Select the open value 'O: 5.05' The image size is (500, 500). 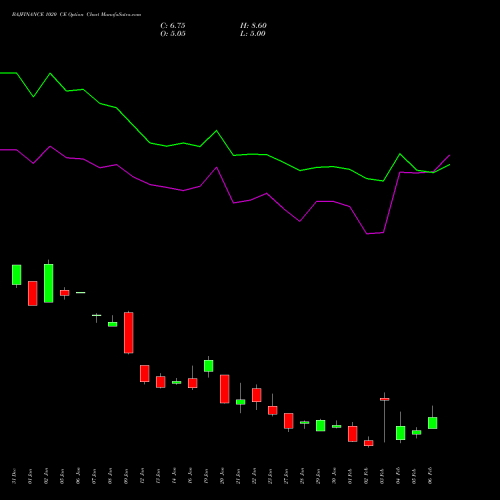173,34
